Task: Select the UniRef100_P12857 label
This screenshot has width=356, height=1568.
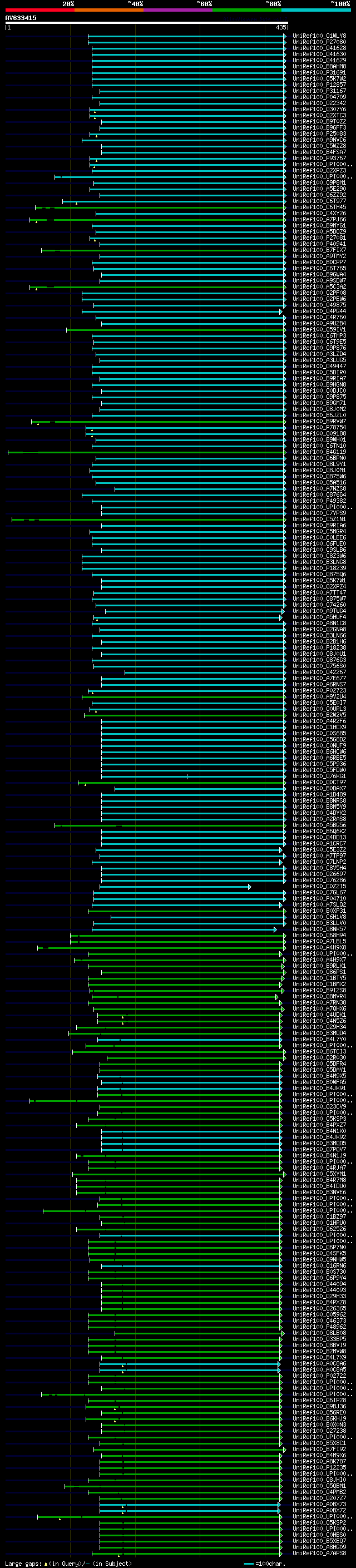Action: tap(319, 85)
